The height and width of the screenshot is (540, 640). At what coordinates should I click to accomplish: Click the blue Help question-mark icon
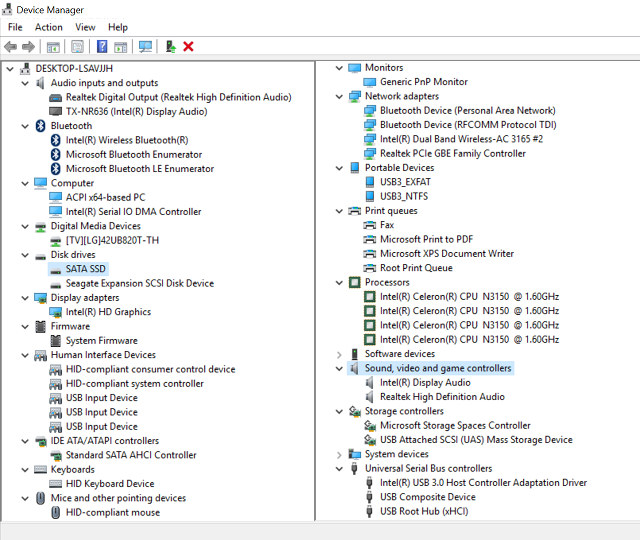pyautogui.click(x=102, y=47)
